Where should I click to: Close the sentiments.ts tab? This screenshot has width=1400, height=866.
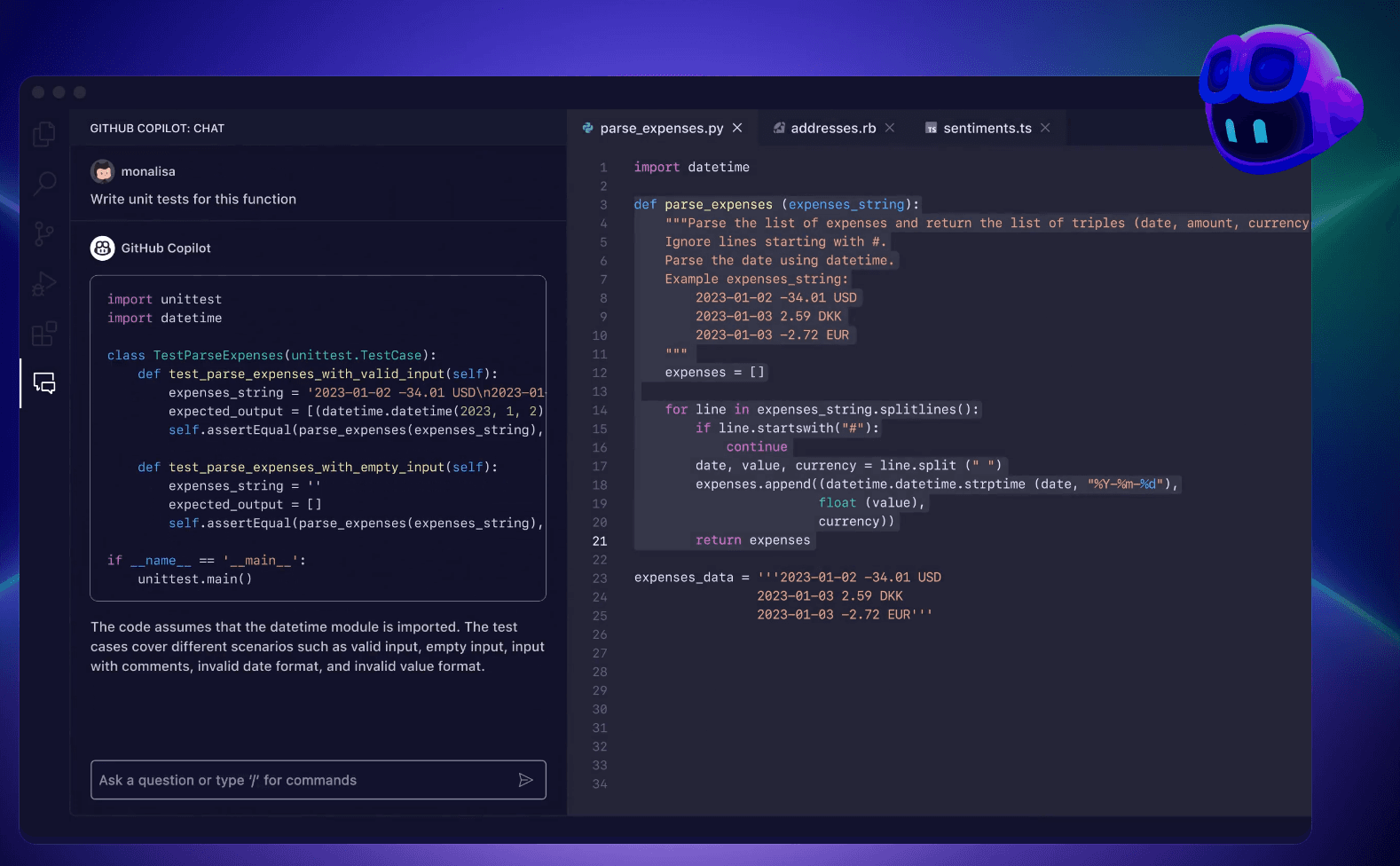click(1045, 128)
